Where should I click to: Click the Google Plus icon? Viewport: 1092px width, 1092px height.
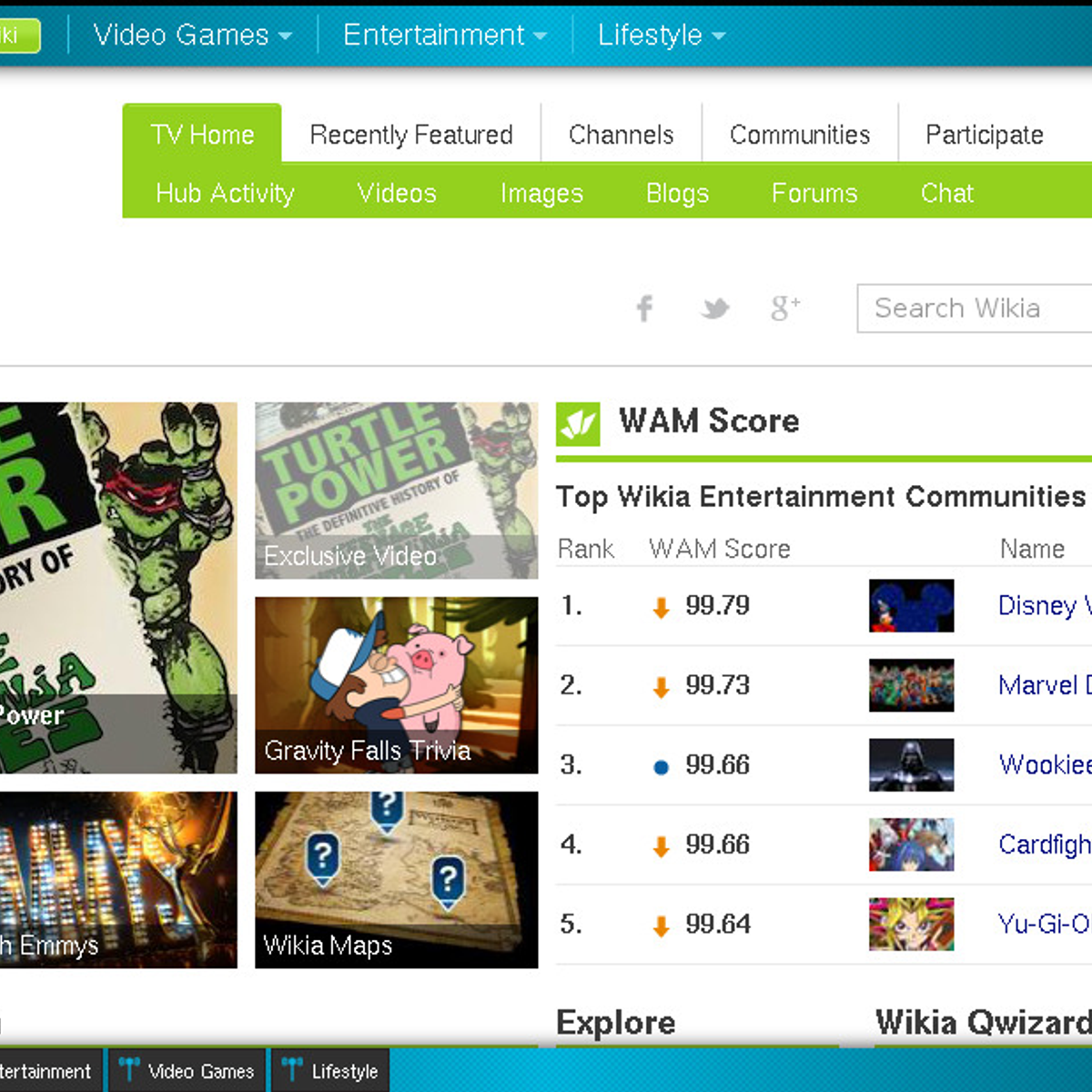[784, 308]
